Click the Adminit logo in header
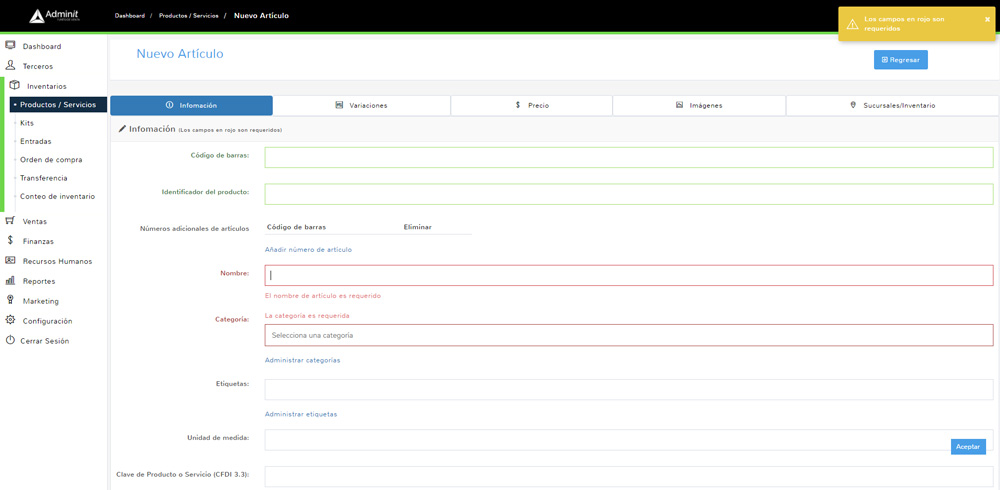1000x490 pixels. pyautogui.click(x=54, y=16)
